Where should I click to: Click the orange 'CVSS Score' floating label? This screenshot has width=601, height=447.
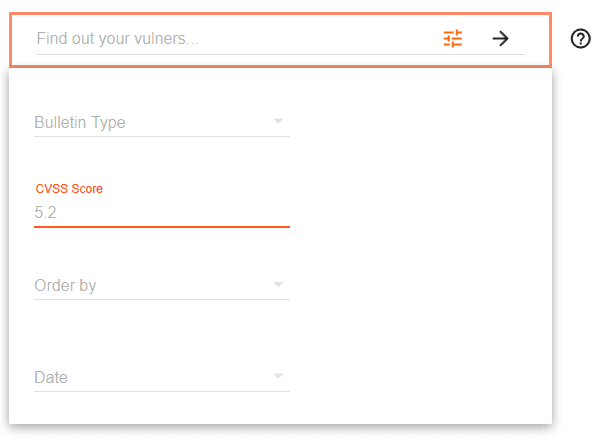(69, 188)
